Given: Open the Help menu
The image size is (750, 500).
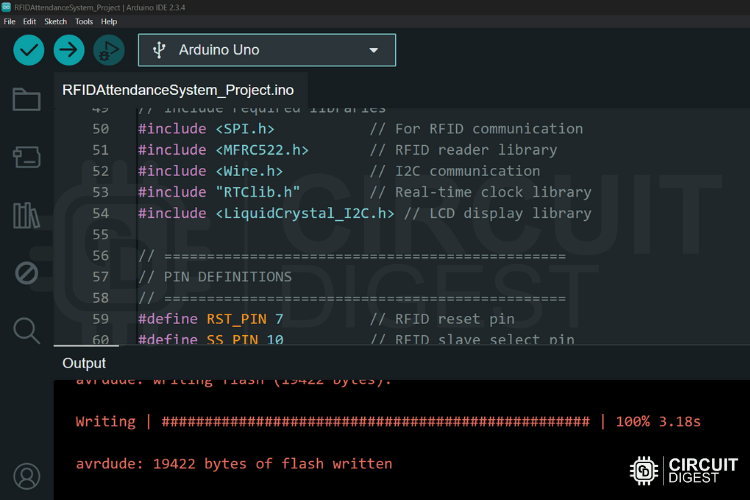Looking at the screenshot, I should click(109, 22).
